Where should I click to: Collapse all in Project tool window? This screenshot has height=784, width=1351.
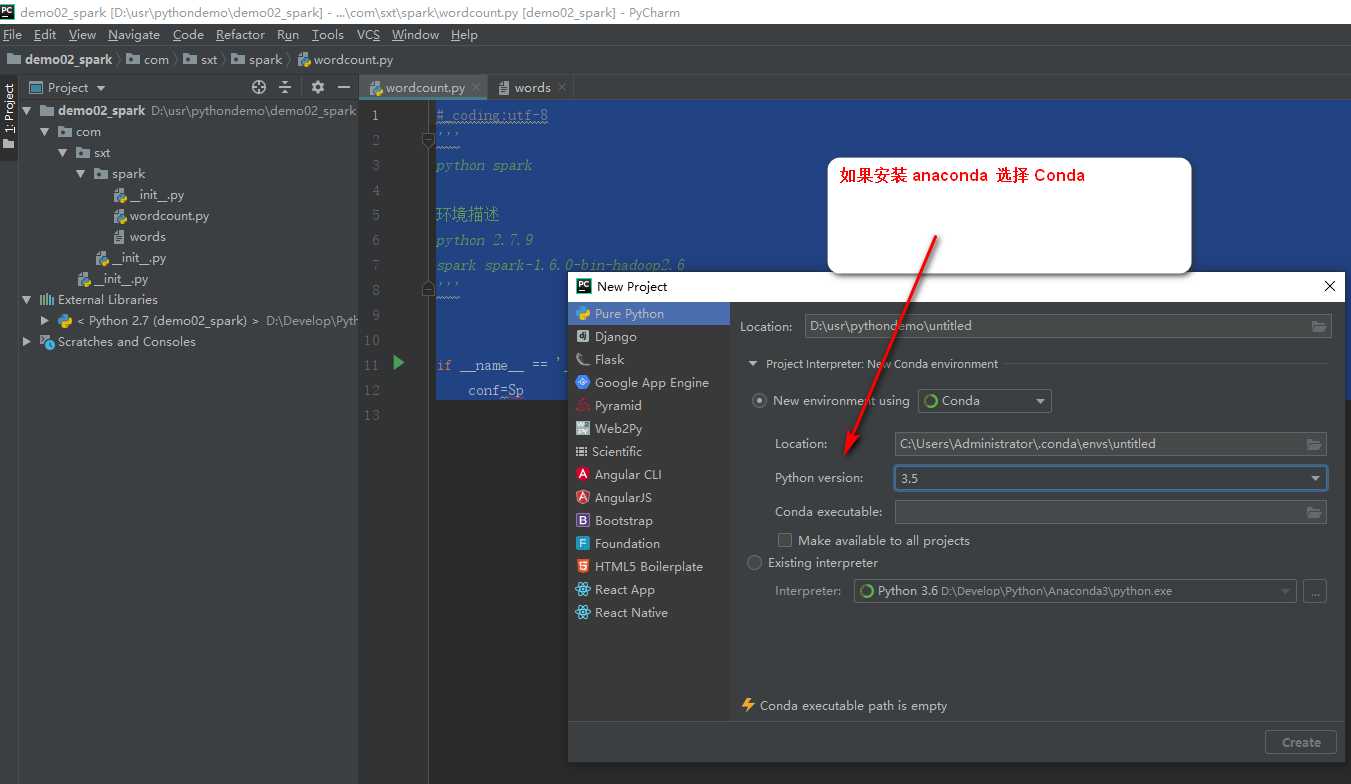pyautogui.click(x=285, y=87)
